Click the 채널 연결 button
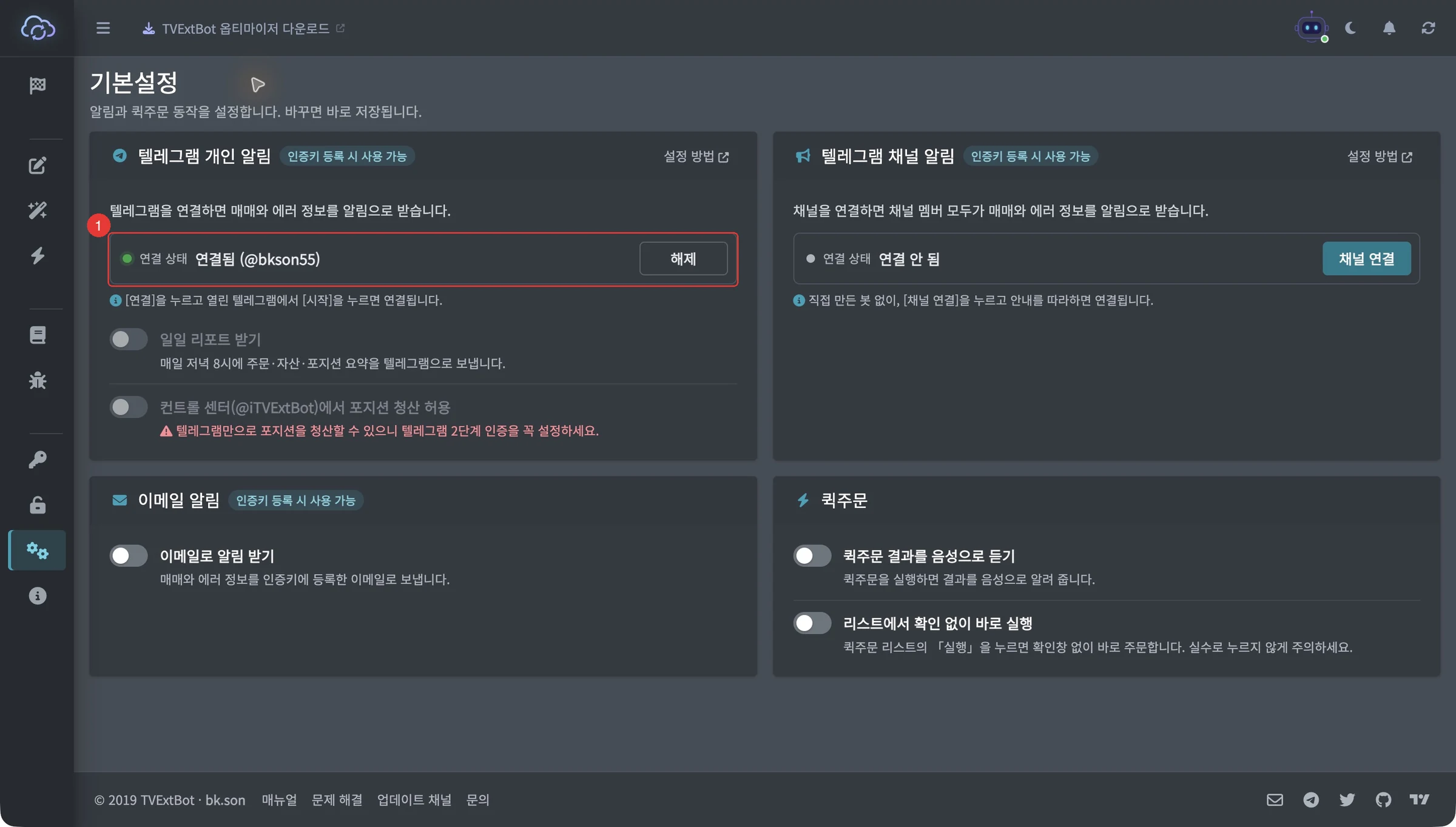This screenshot has width=1456, height=827. pos(1366,259)
